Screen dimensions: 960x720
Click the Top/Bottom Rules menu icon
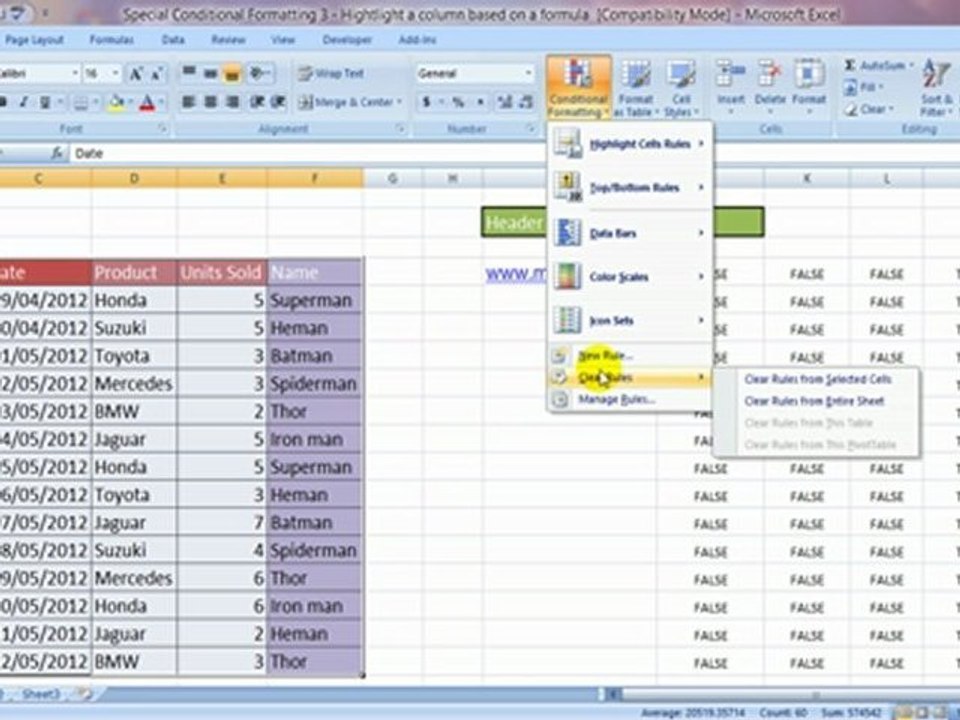tap(568, 187)
